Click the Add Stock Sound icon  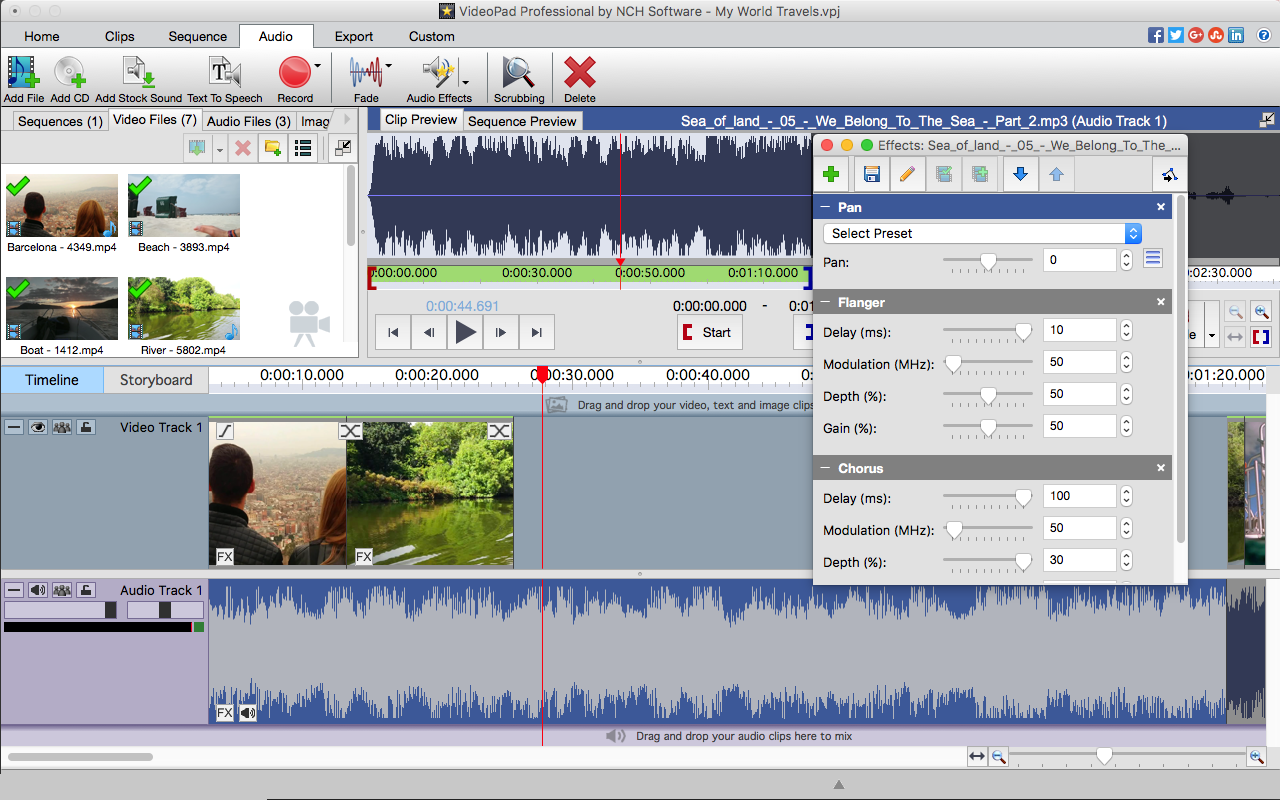point(138,74)
